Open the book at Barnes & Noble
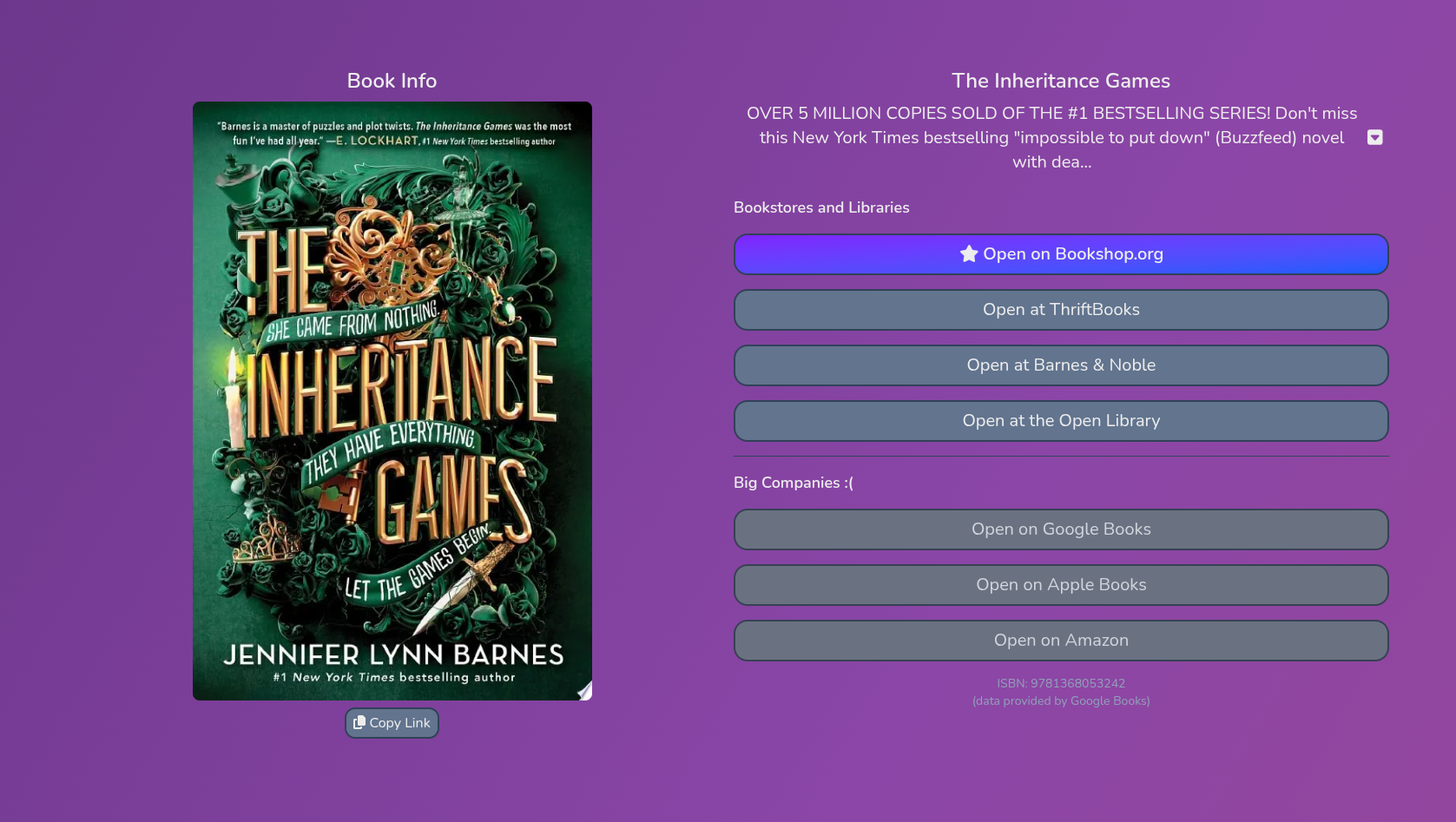The image size is (1456, 822). 1061,365
